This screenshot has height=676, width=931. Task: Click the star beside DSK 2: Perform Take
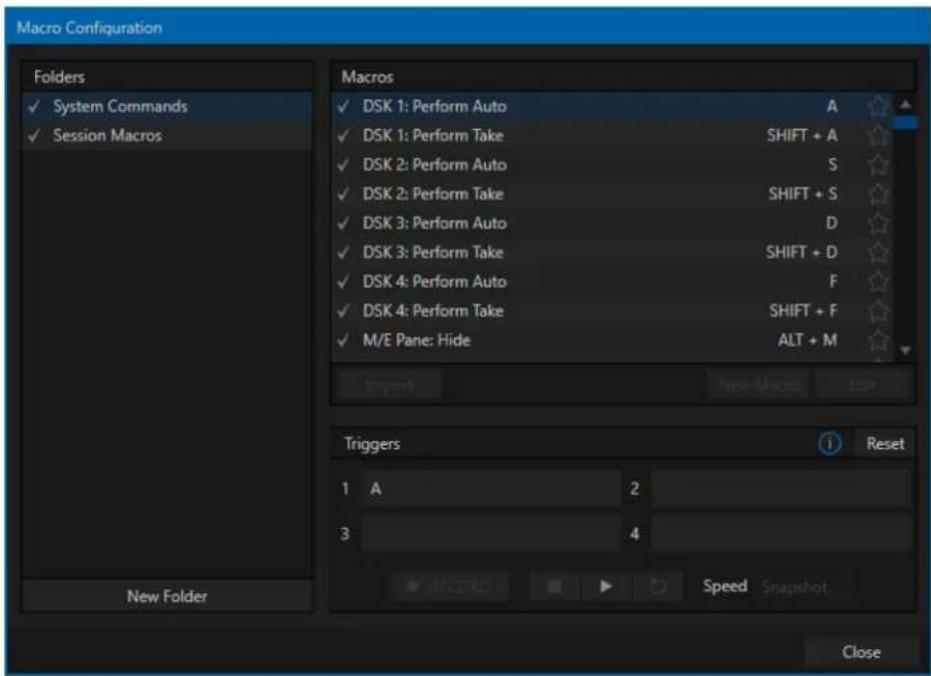pos(878,194)
